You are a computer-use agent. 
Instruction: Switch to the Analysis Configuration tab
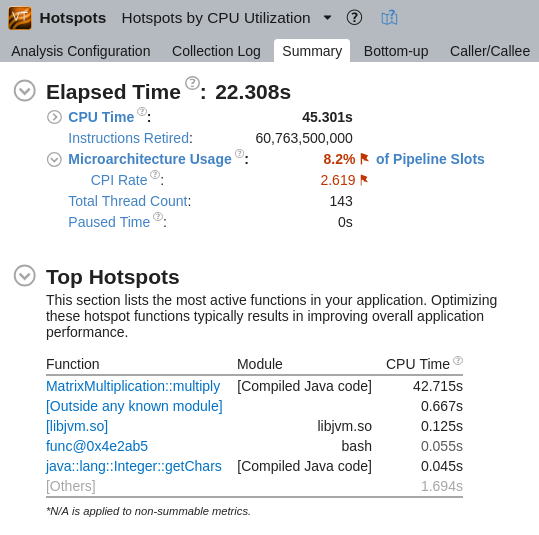click(x=81, y=51)
